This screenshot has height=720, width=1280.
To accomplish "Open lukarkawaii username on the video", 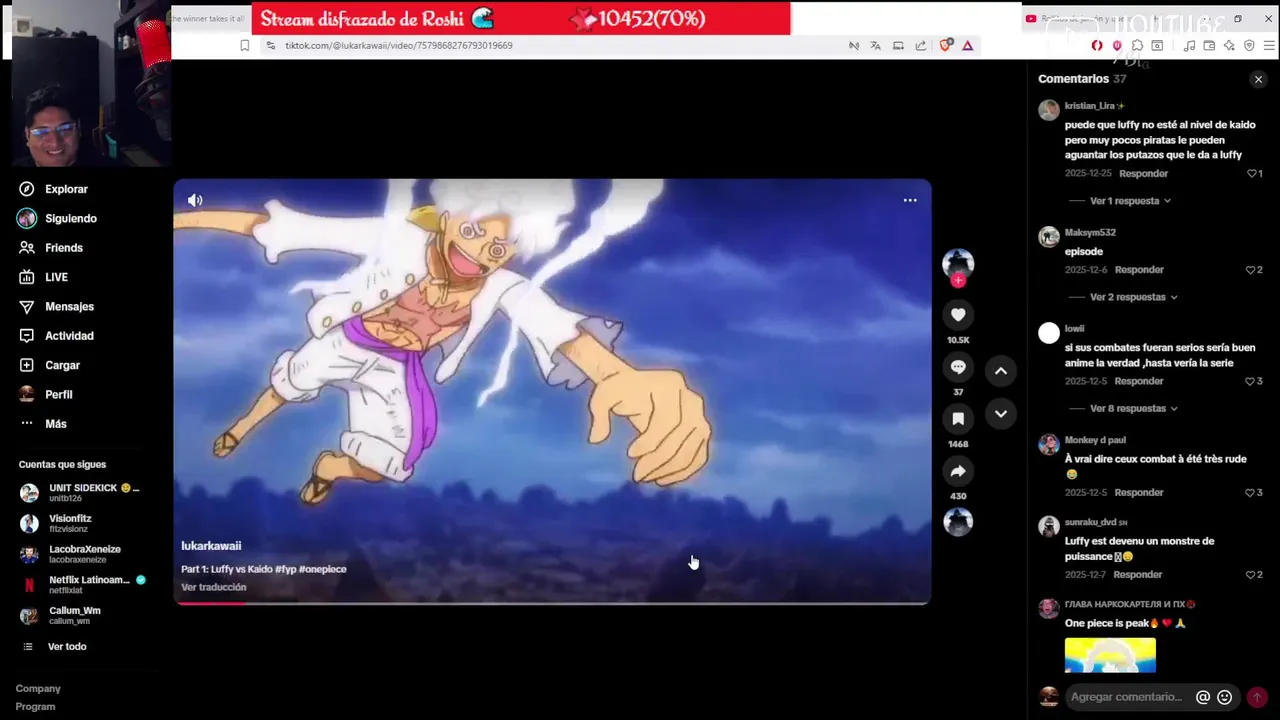I will (211, 546).
